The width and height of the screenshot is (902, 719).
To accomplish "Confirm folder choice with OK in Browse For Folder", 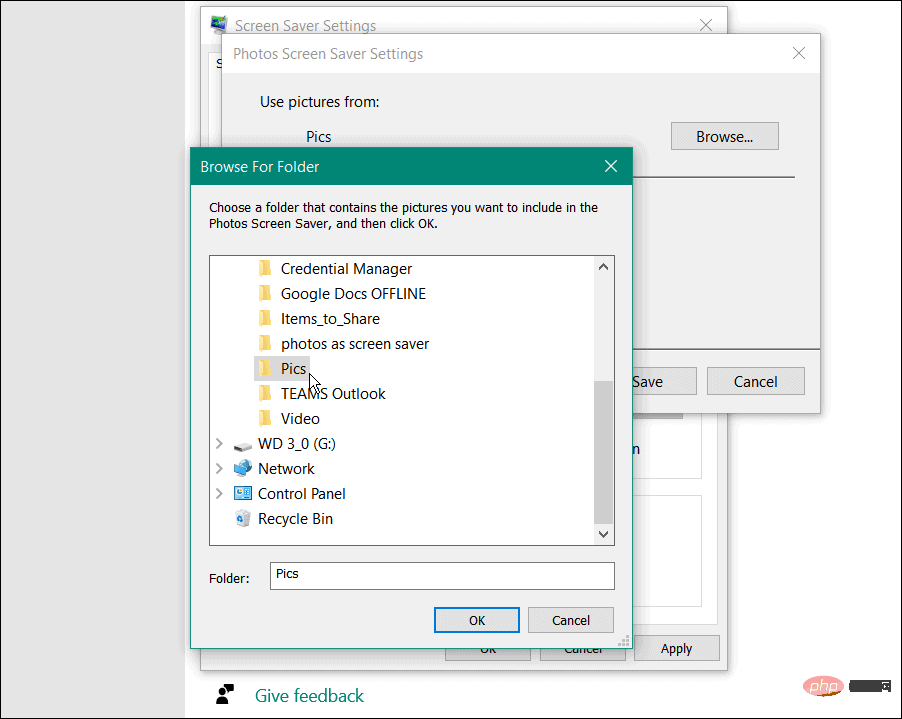I will click(477, 620).
